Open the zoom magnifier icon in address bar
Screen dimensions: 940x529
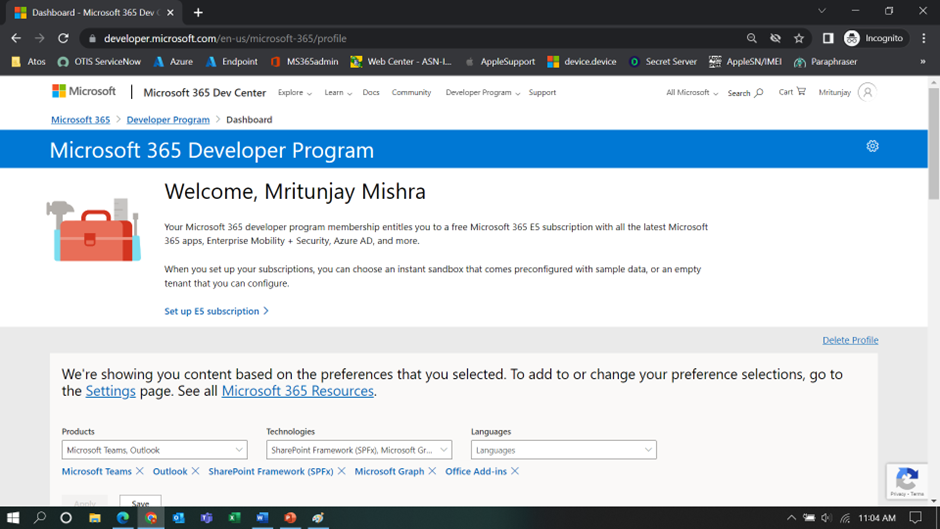tap(751, 38)
